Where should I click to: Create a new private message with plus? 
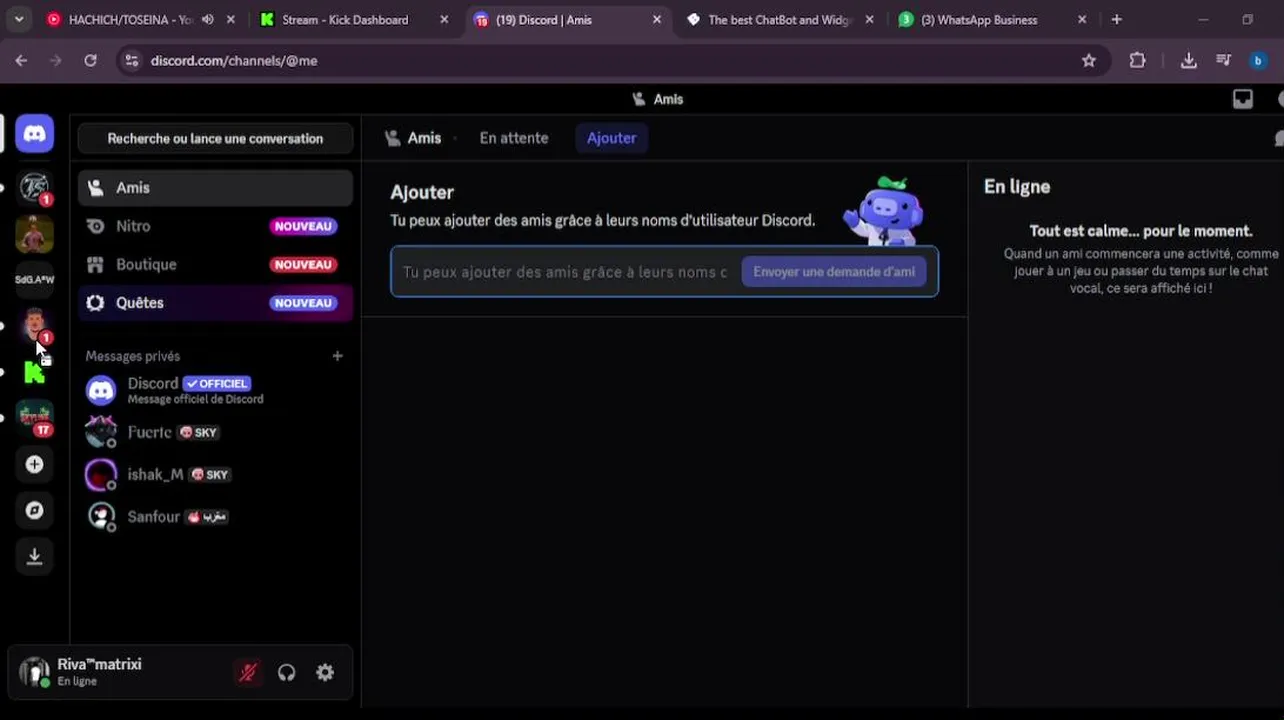coord(337,356)
